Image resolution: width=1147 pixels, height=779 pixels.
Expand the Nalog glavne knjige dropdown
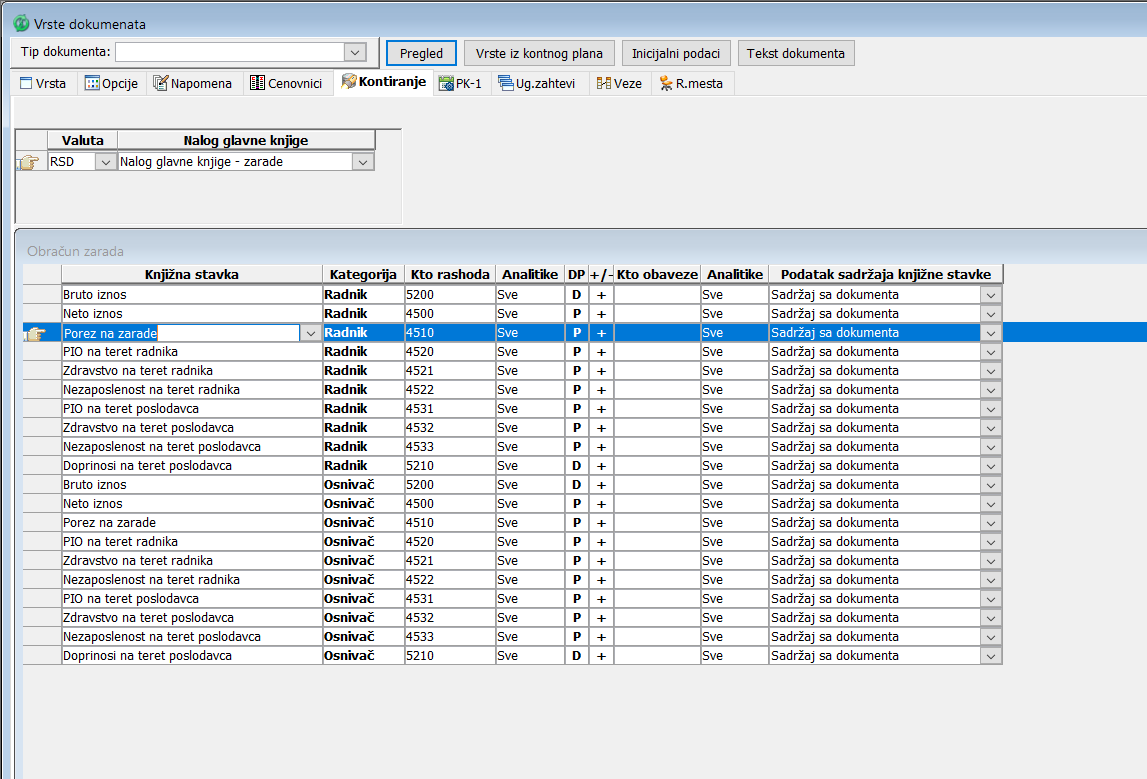point(363,162)
